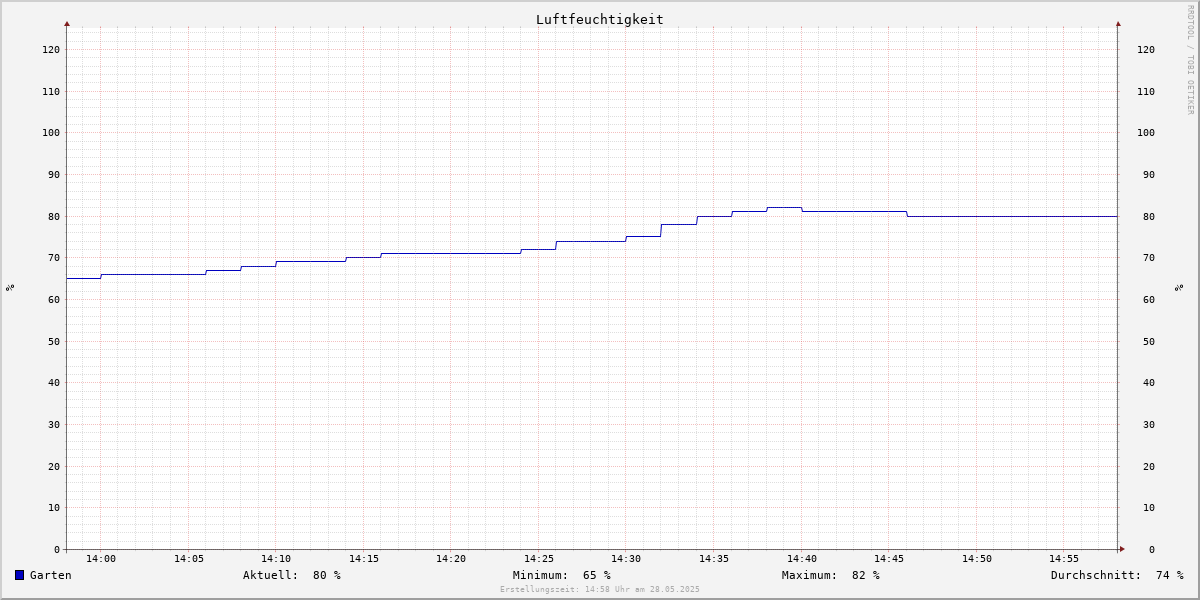The image size is (1200, 600).
Task: Click the 100 label on right axis
Action: 1146,132
